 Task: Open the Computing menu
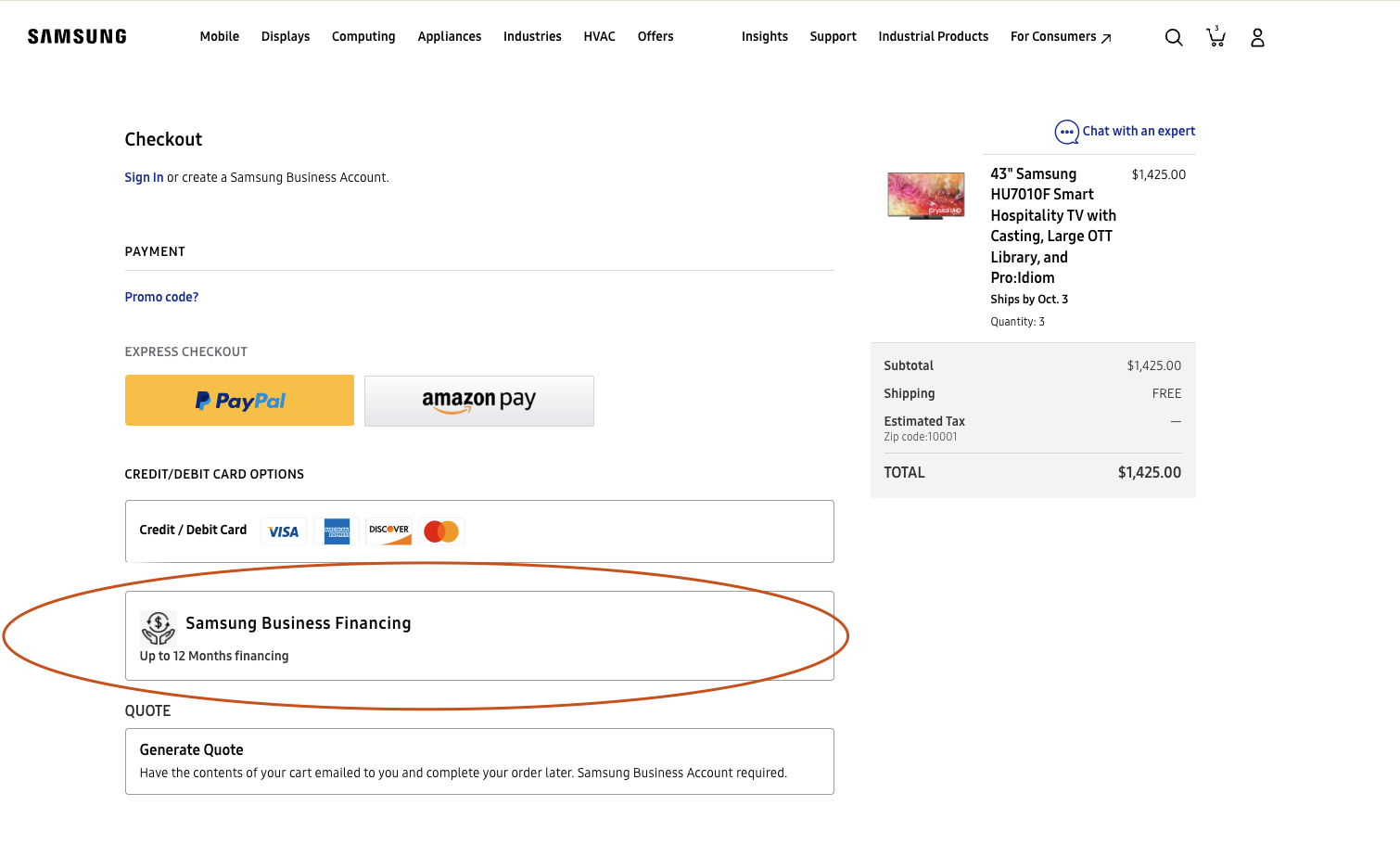pyautogui.click(x=363, y=37)
